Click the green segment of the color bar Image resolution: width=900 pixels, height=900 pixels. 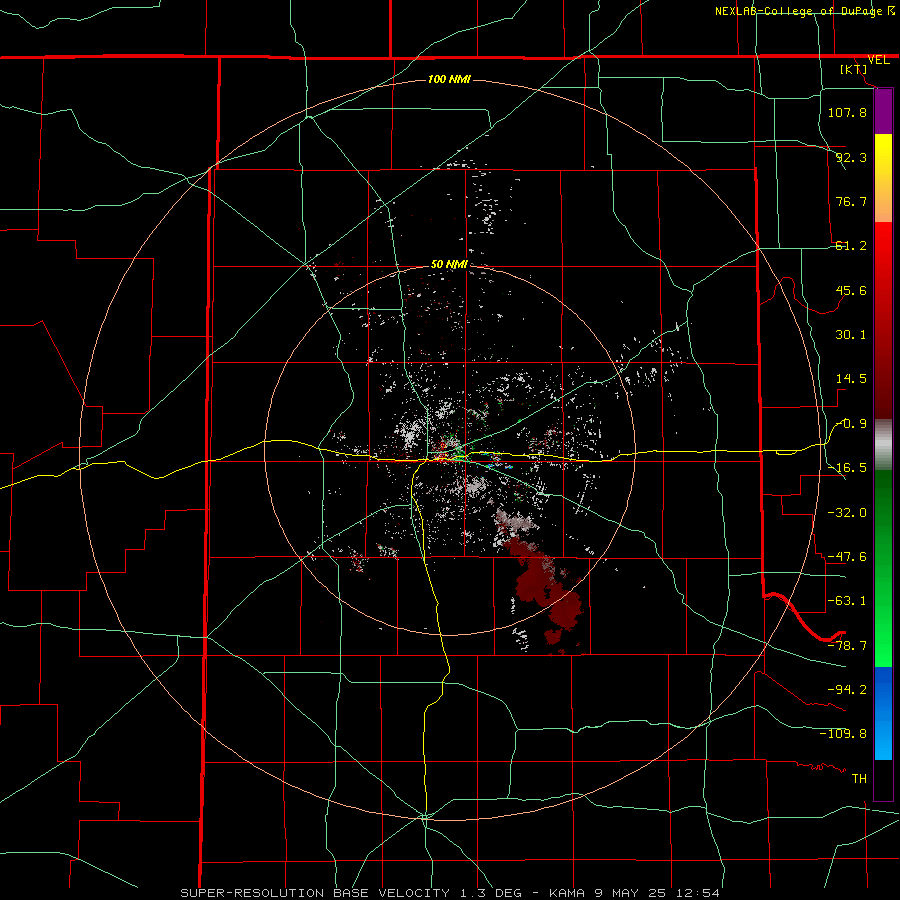click(883, 568)
